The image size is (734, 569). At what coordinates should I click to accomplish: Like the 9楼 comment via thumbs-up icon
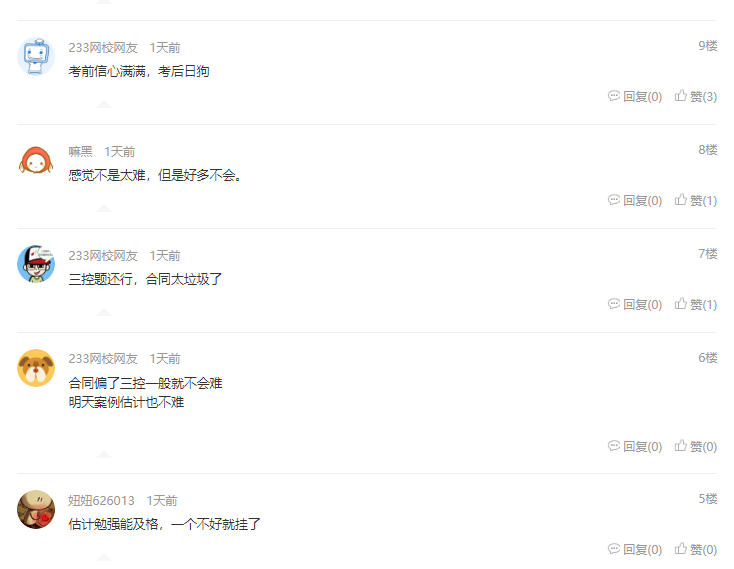(681, 95)
